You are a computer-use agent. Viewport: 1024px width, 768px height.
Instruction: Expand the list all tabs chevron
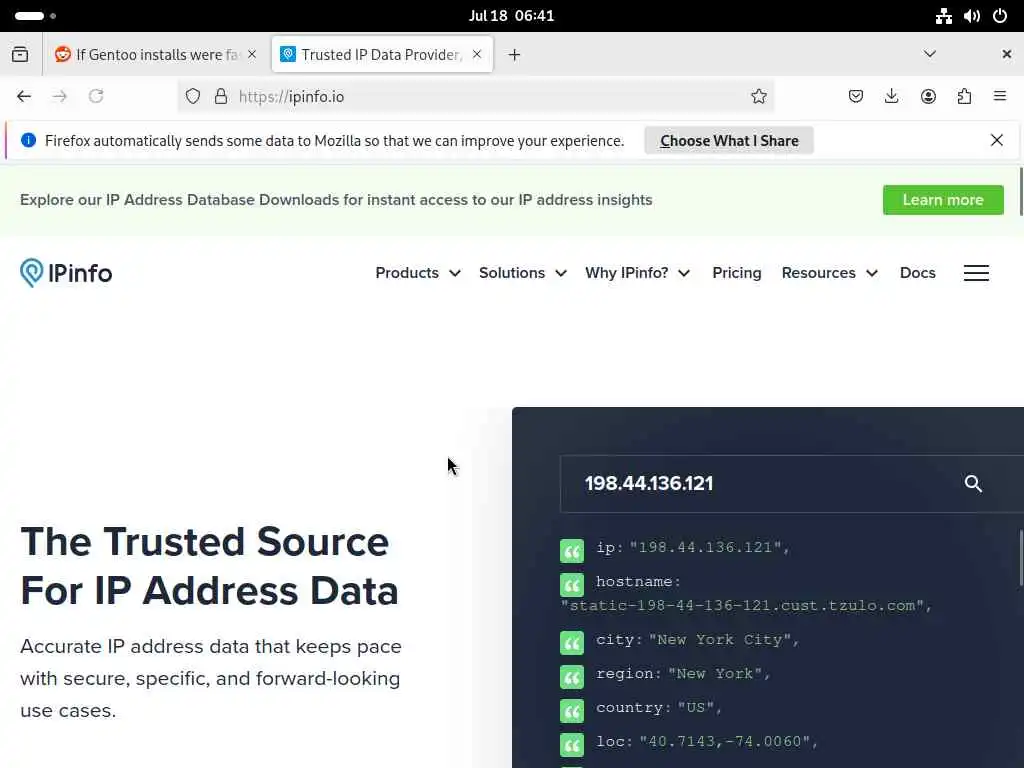coord(929,54)
